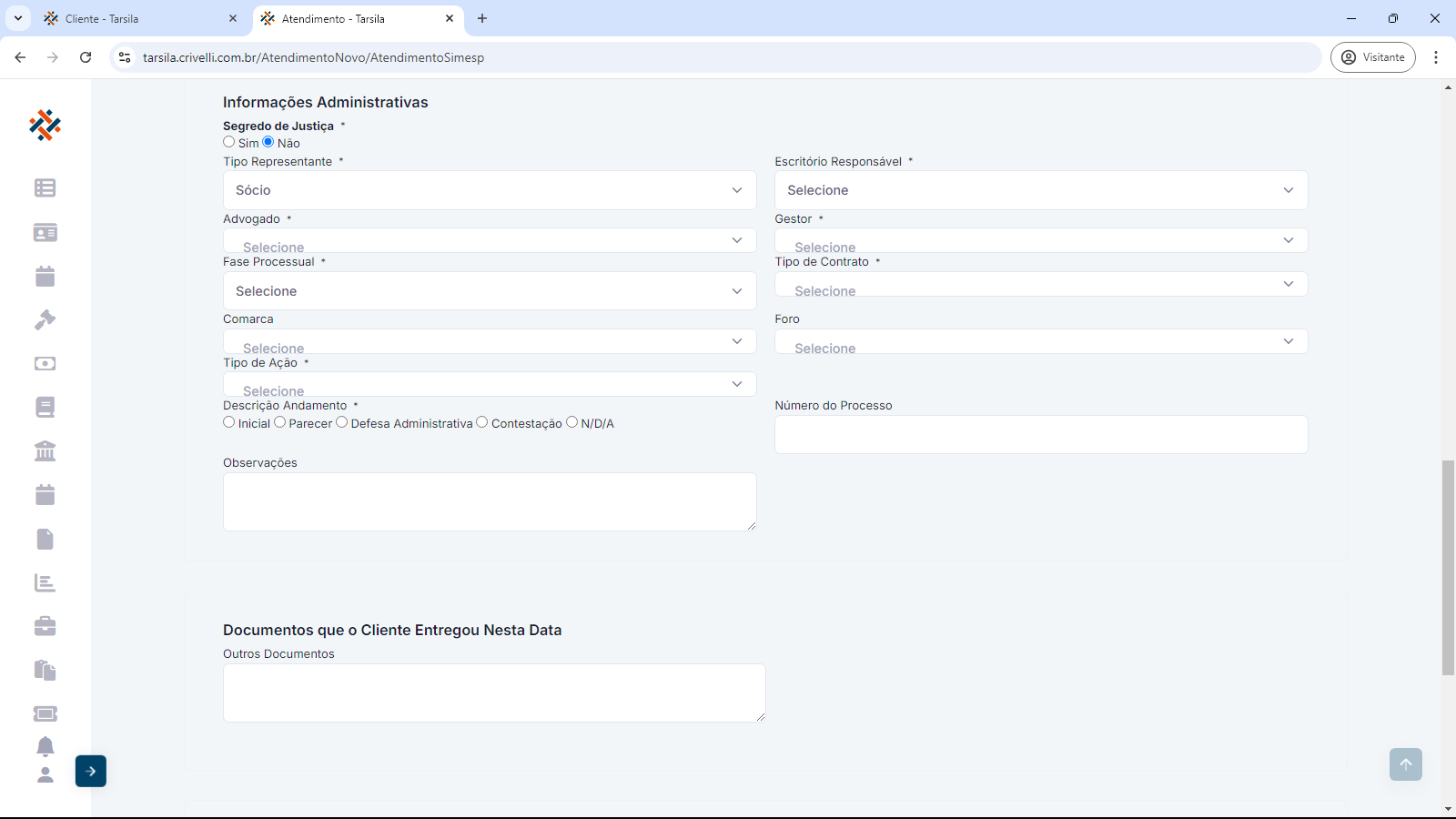Open the Tipo Representante dropdown
The width and height of the screenshot is (1456, 819).
[490, 190]
